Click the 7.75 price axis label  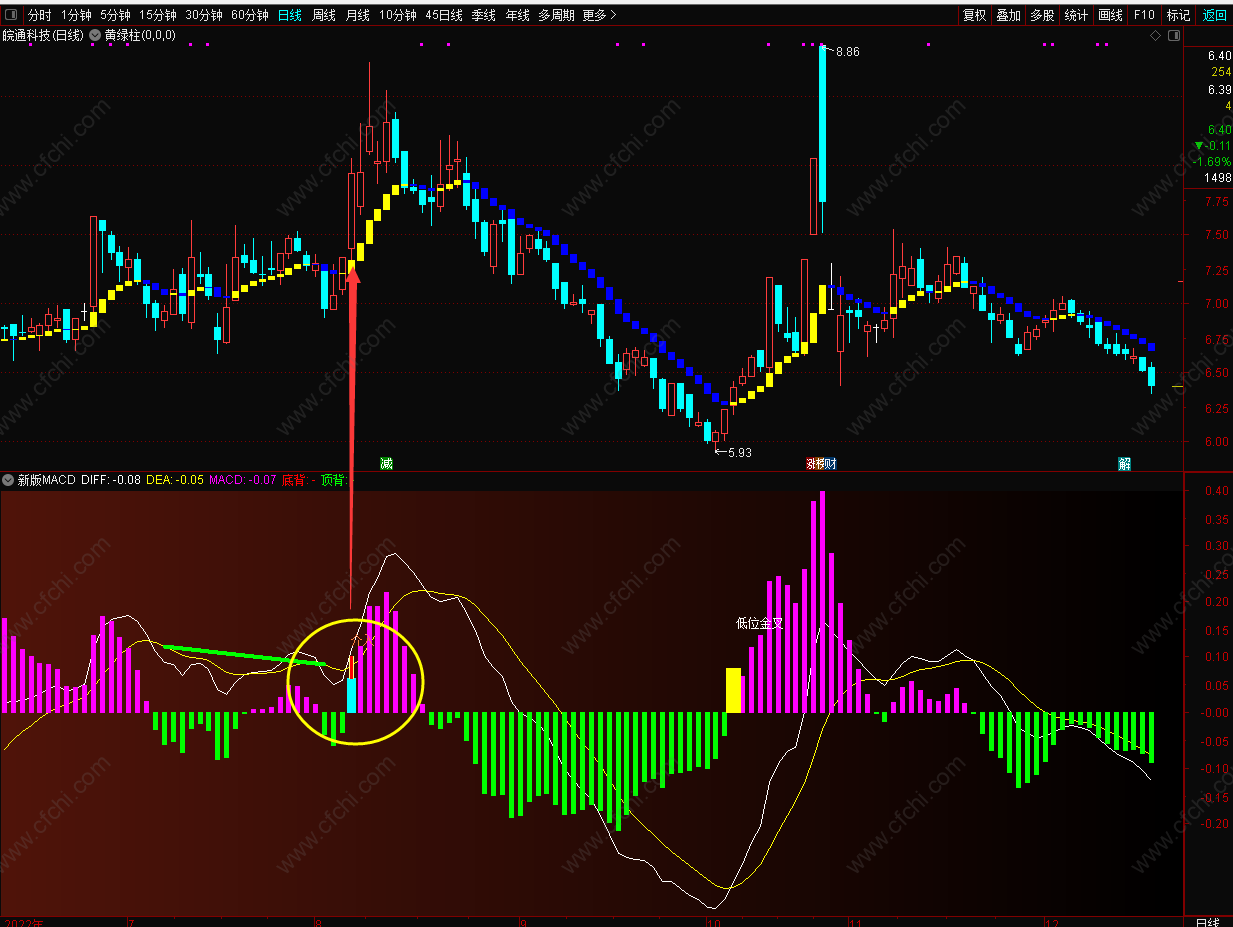(1217, 202)
